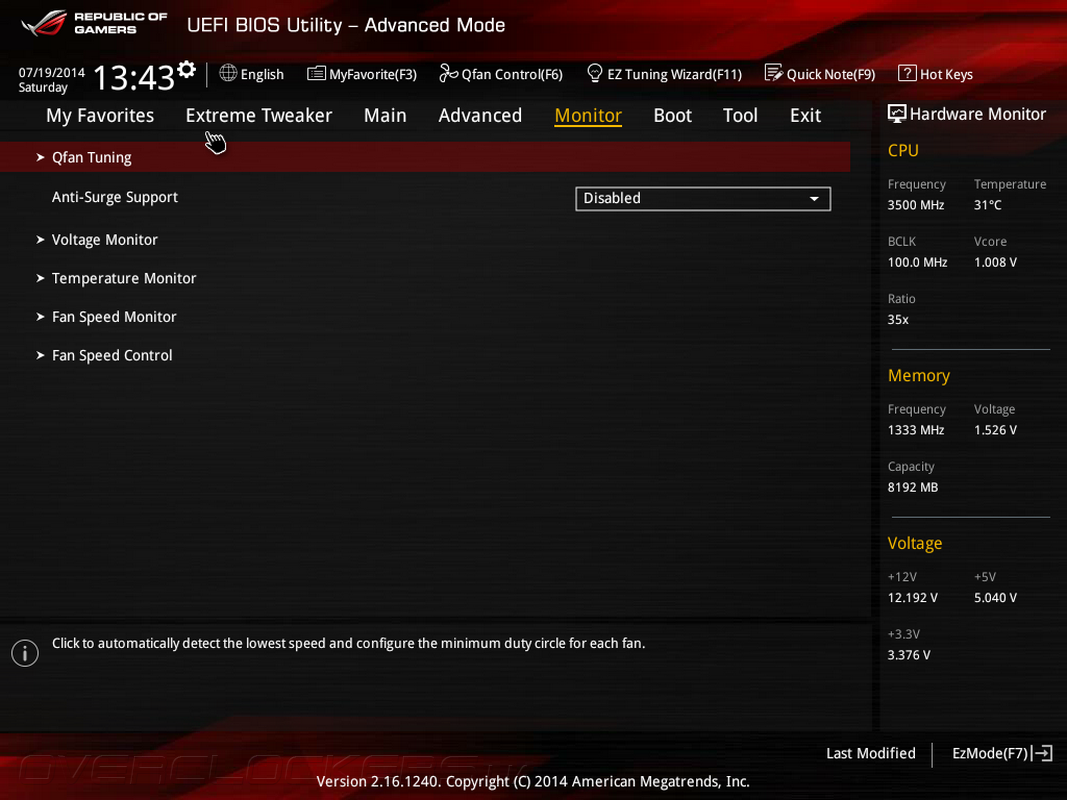Open the Voltage Monitor submenu
This screenshot has height=800, width=1067.
pos(105,239)
